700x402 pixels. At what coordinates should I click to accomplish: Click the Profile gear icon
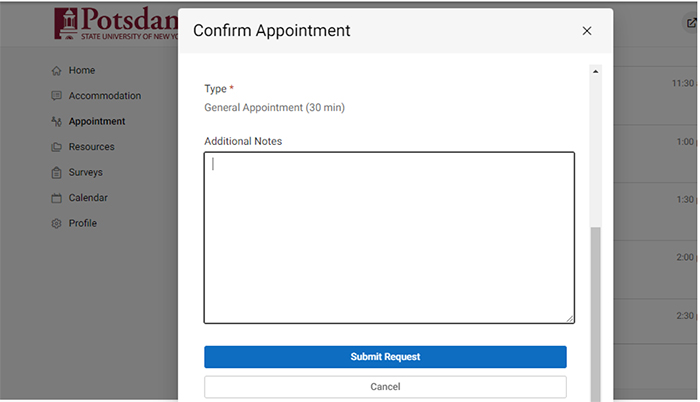point(56,223)
